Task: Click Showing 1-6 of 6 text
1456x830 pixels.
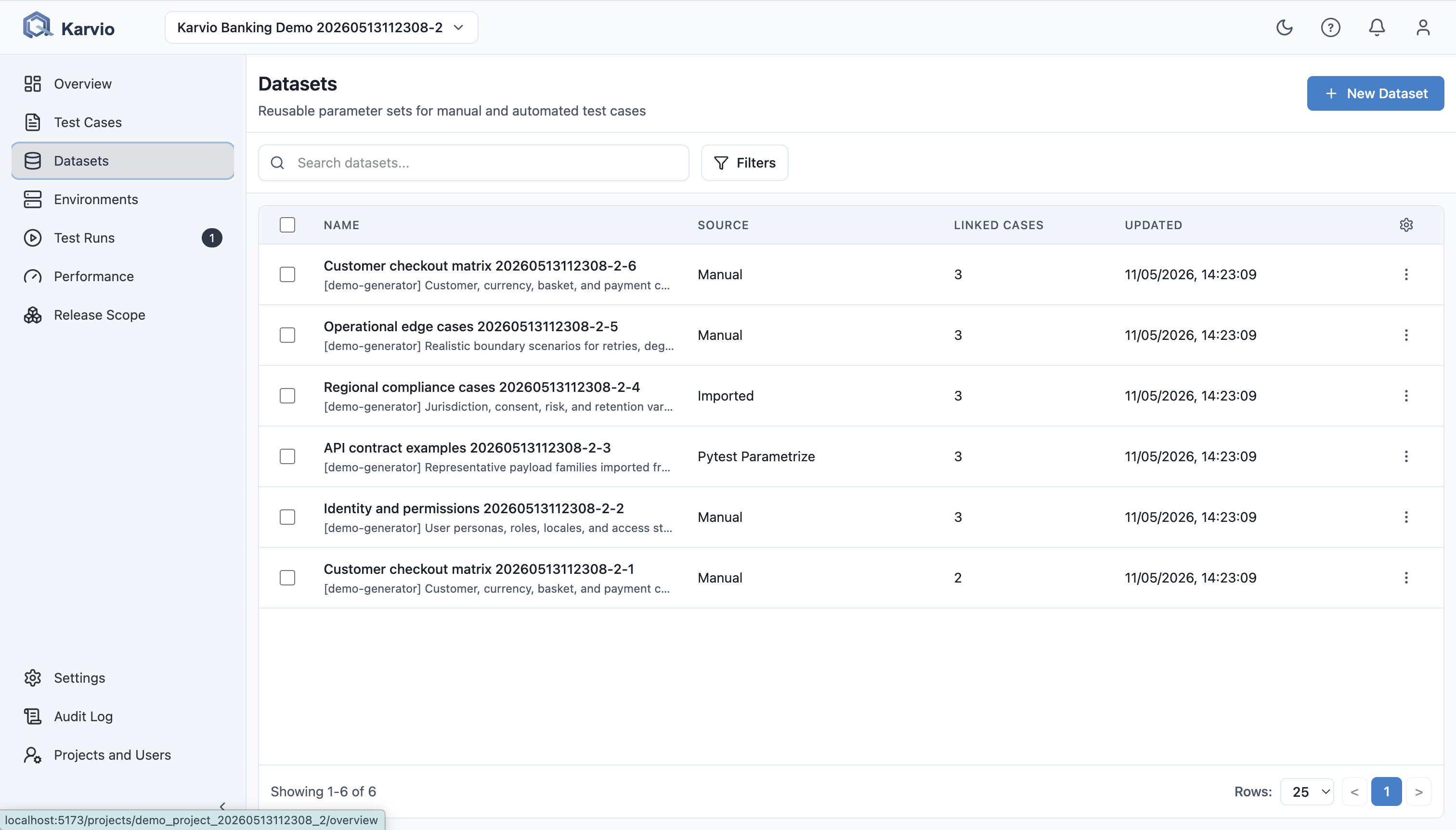Action: tap(323, 791)
